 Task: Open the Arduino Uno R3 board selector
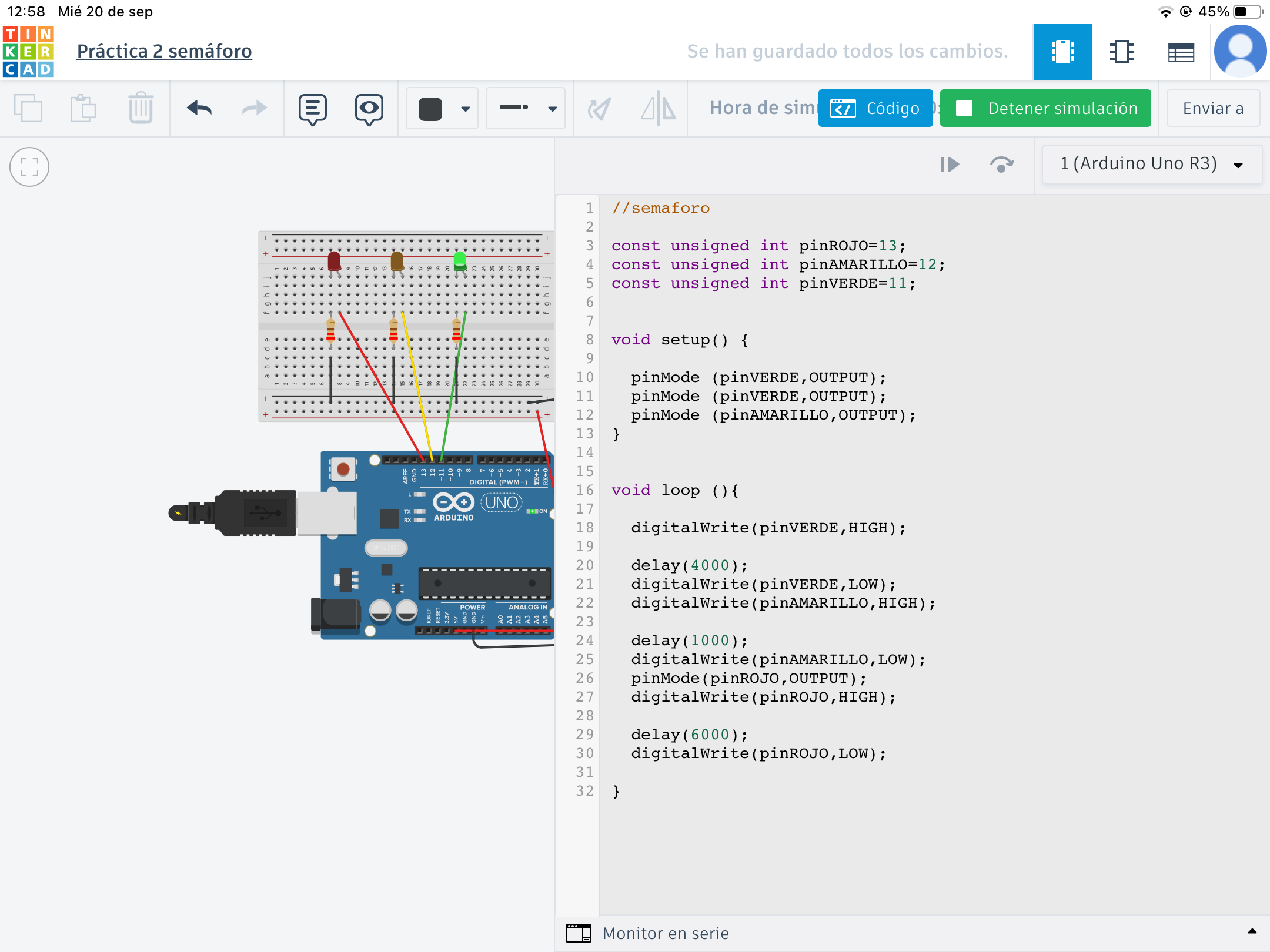(1151, 164)
